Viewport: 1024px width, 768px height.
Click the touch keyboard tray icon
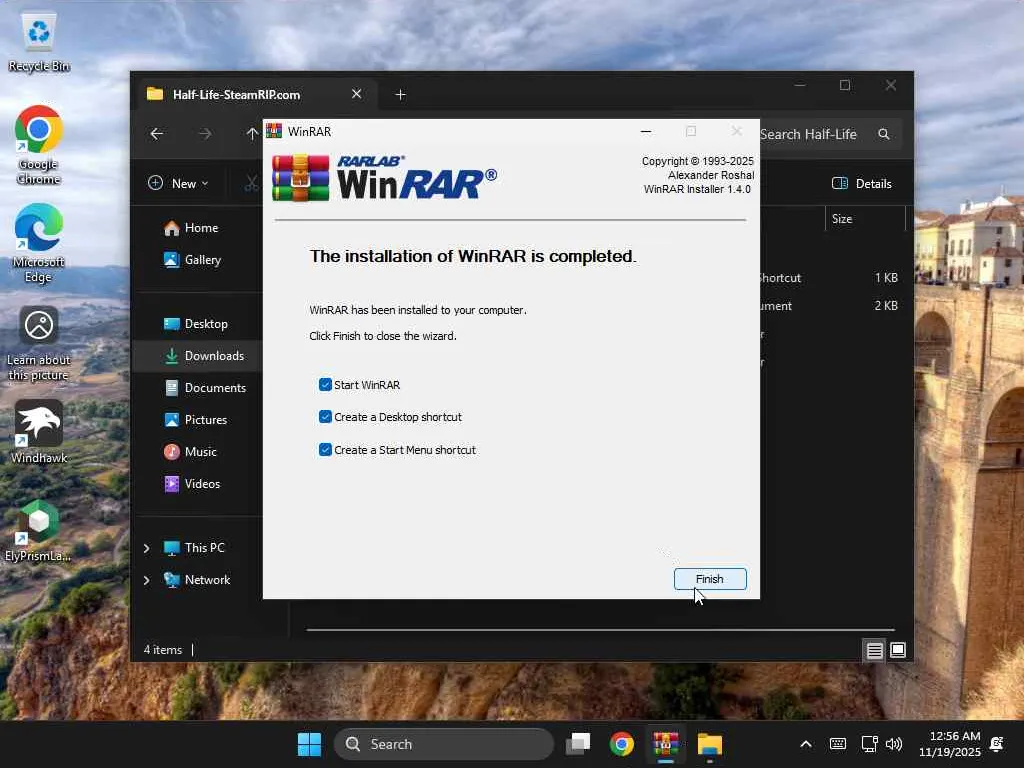[838, 744]
